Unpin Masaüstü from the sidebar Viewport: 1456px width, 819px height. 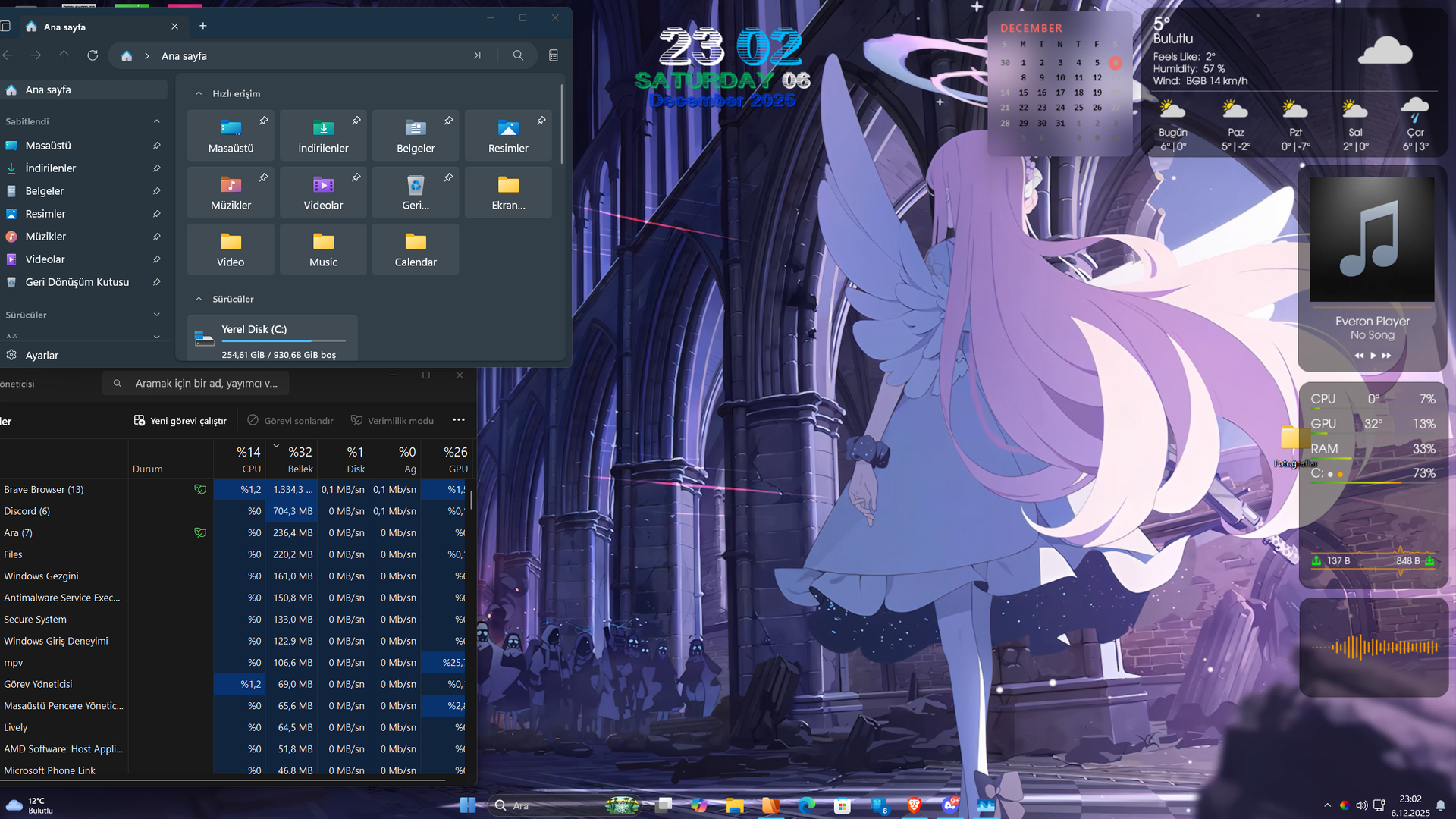[156, 146]
